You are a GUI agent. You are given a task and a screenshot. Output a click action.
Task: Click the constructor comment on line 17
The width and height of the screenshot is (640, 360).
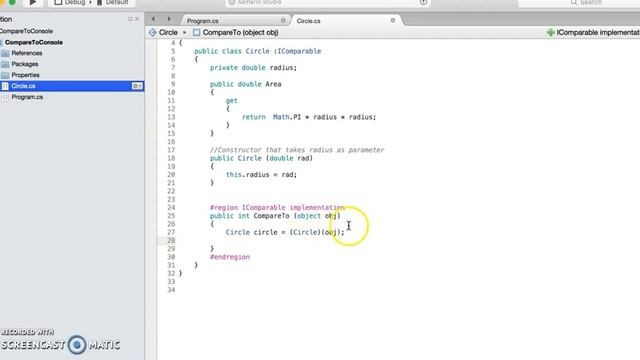coord(297,150)
